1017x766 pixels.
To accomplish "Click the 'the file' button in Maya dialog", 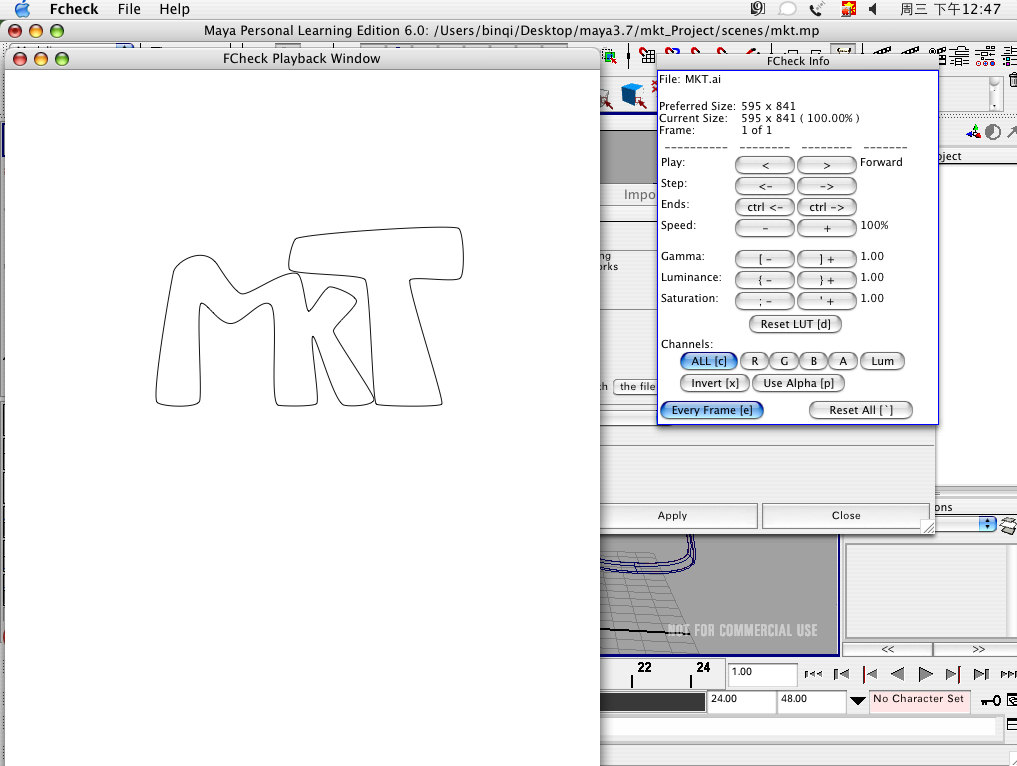I will pos(636,387).
